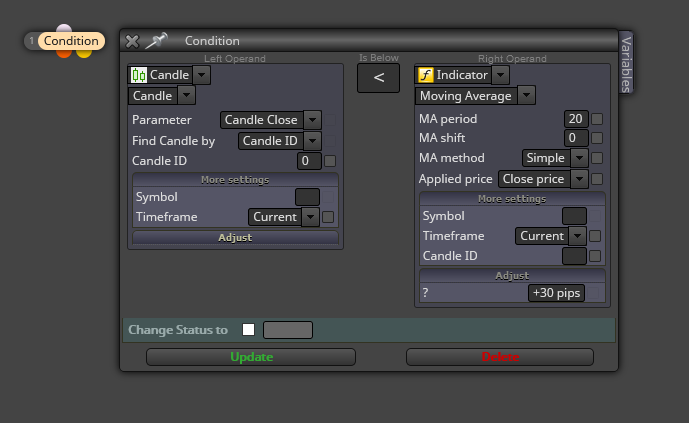The height and width of the screenshot is (423, 689).
Task: Open the Candle Close parameter dropdown
Action: pyautogui.click(x=312, y=119)
